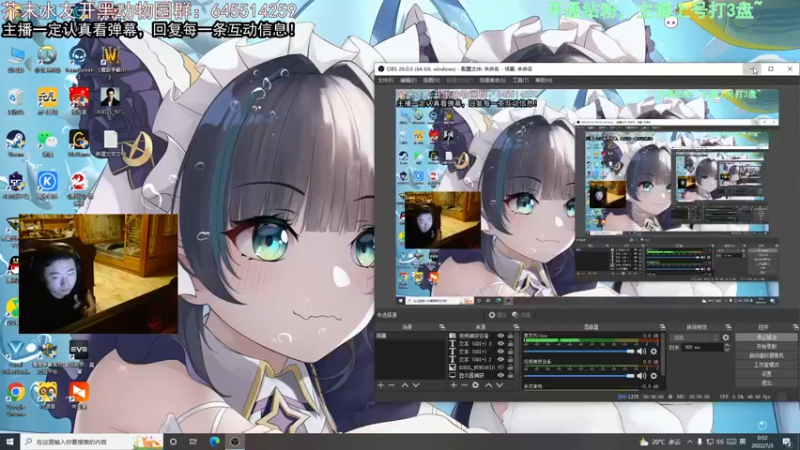Viewport: 800px width, 450px height.
Task: Pop out the 场景 dock with its header icon
Action: coord(442,327)
